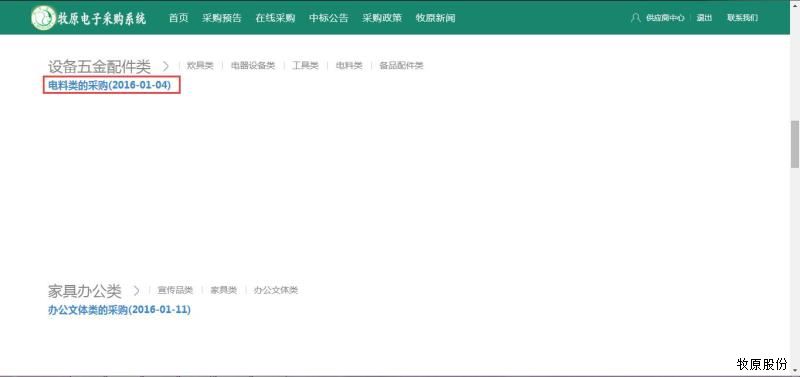
Task: Open the 牧原新闻 menu item
Action: [436, 18]
